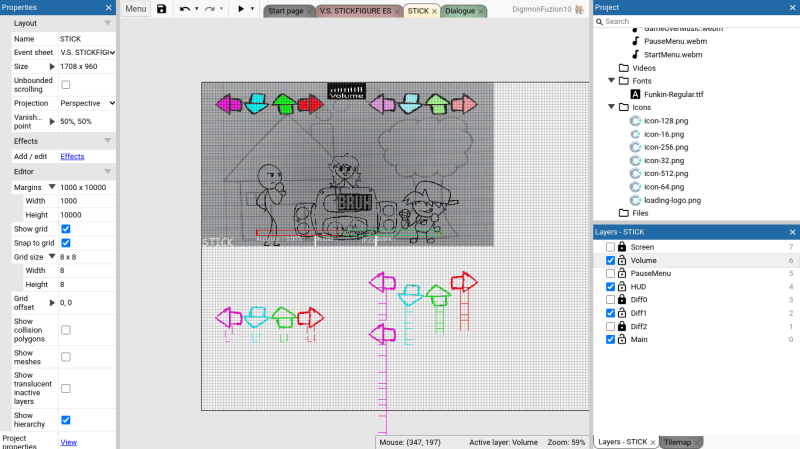This screenshot has height=449, width=800.
Task: Disable the Snap to grid checkbox
Action: pos(66,243)
